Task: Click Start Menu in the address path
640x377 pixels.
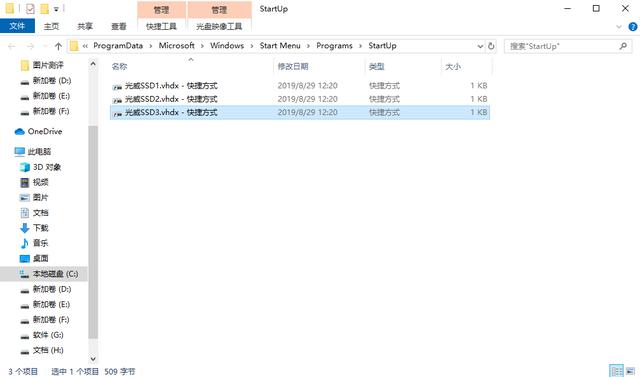Action: (280, 46)
